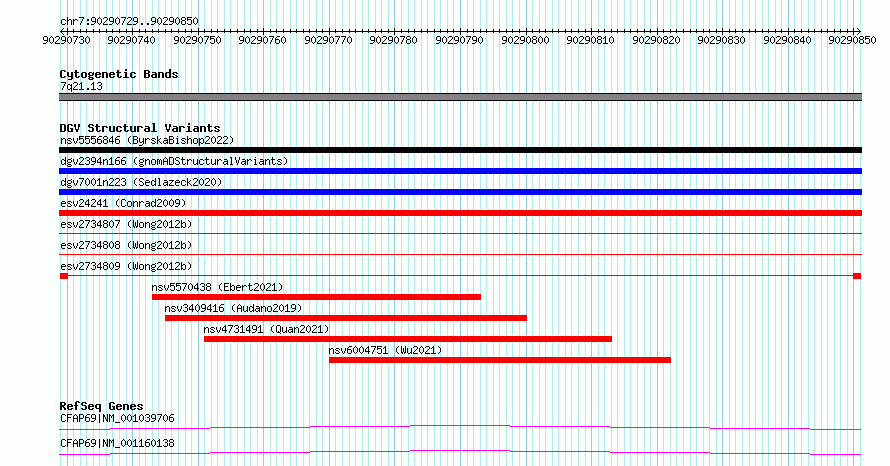Click ruler position 90290840
Screen dimensions: 890x466
(x=787, y=40)
